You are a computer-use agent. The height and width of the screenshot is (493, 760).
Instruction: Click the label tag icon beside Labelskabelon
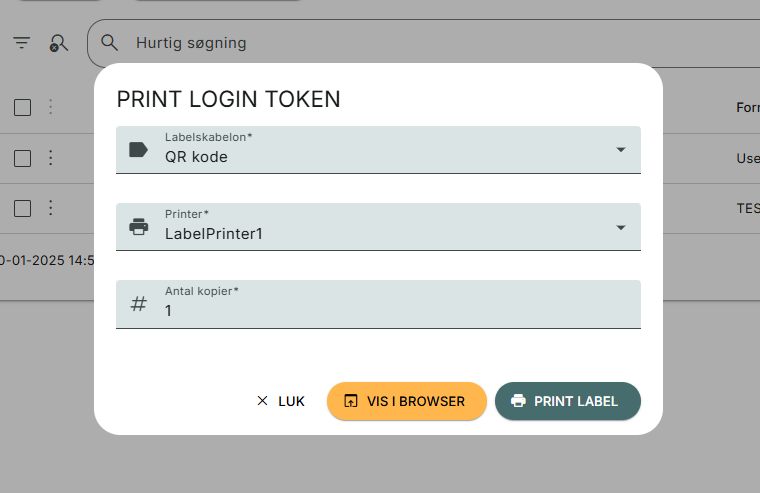138,150
